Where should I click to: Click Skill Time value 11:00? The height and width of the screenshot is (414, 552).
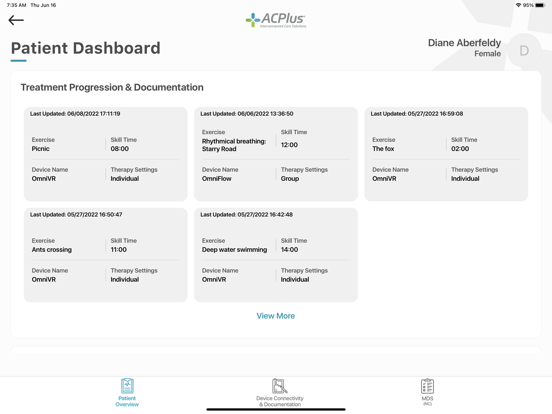click(x=119, y=250)
